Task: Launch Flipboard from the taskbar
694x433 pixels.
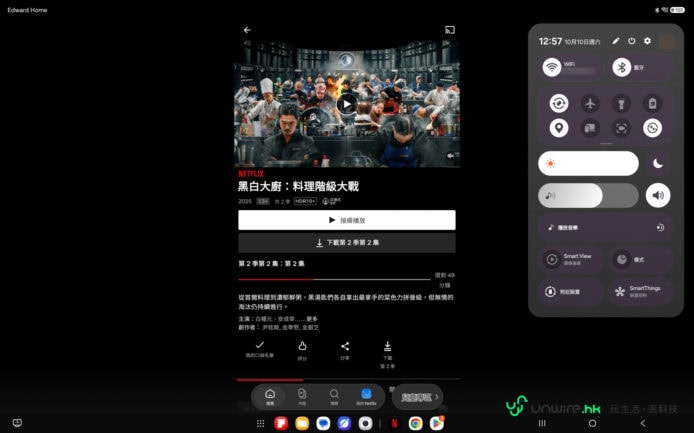Action: [281, 423]
